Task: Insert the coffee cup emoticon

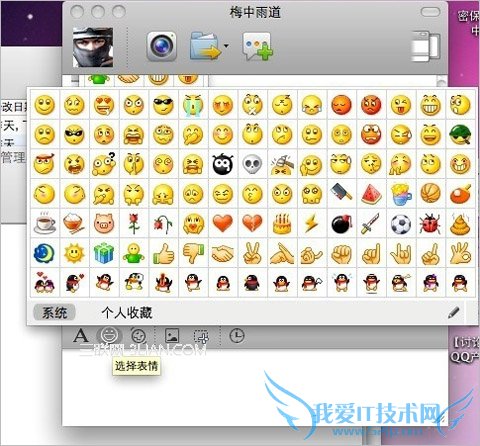Action: [x=45, y=223]
